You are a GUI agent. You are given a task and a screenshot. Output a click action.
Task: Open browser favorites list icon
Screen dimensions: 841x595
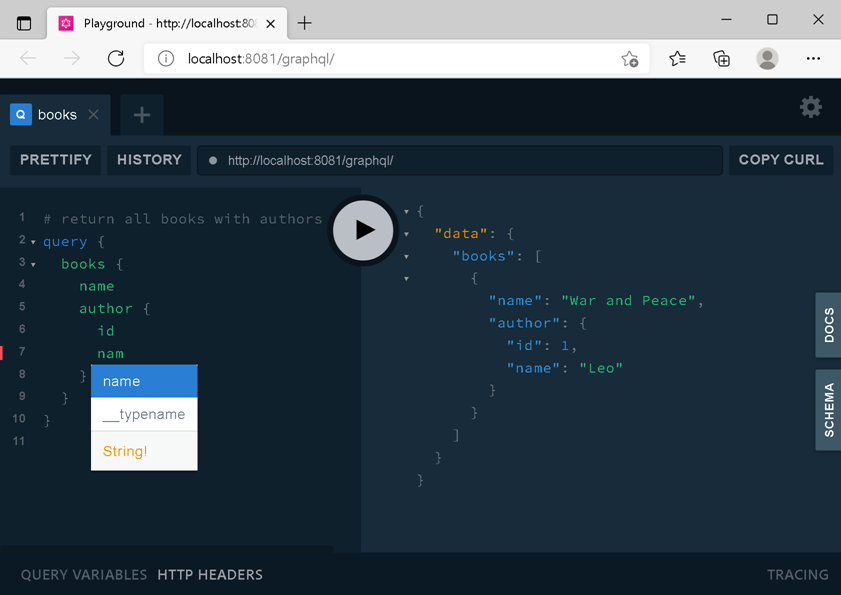(677, 58)
